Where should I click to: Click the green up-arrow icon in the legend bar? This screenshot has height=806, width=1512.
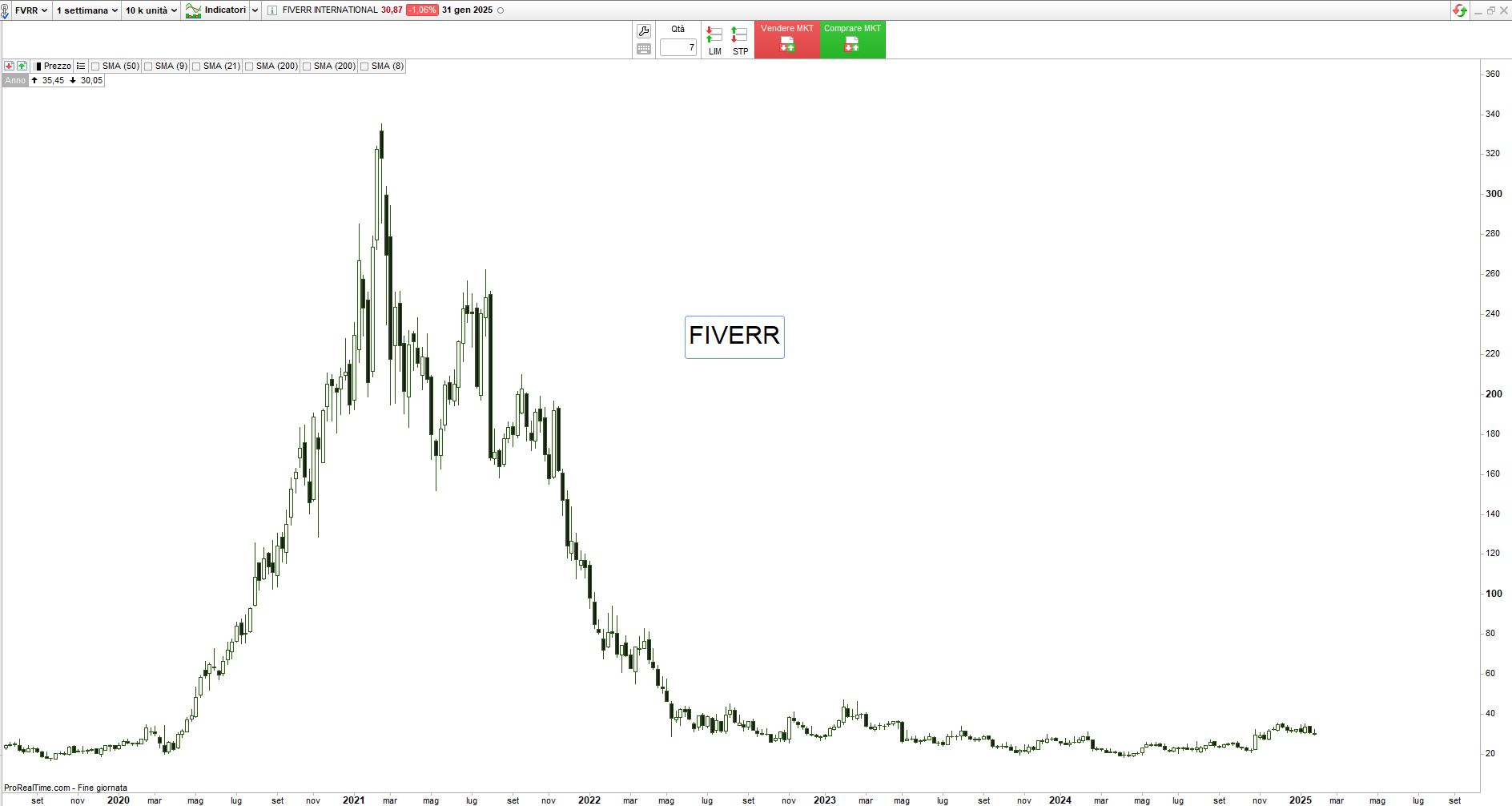(x=22, y=66)
